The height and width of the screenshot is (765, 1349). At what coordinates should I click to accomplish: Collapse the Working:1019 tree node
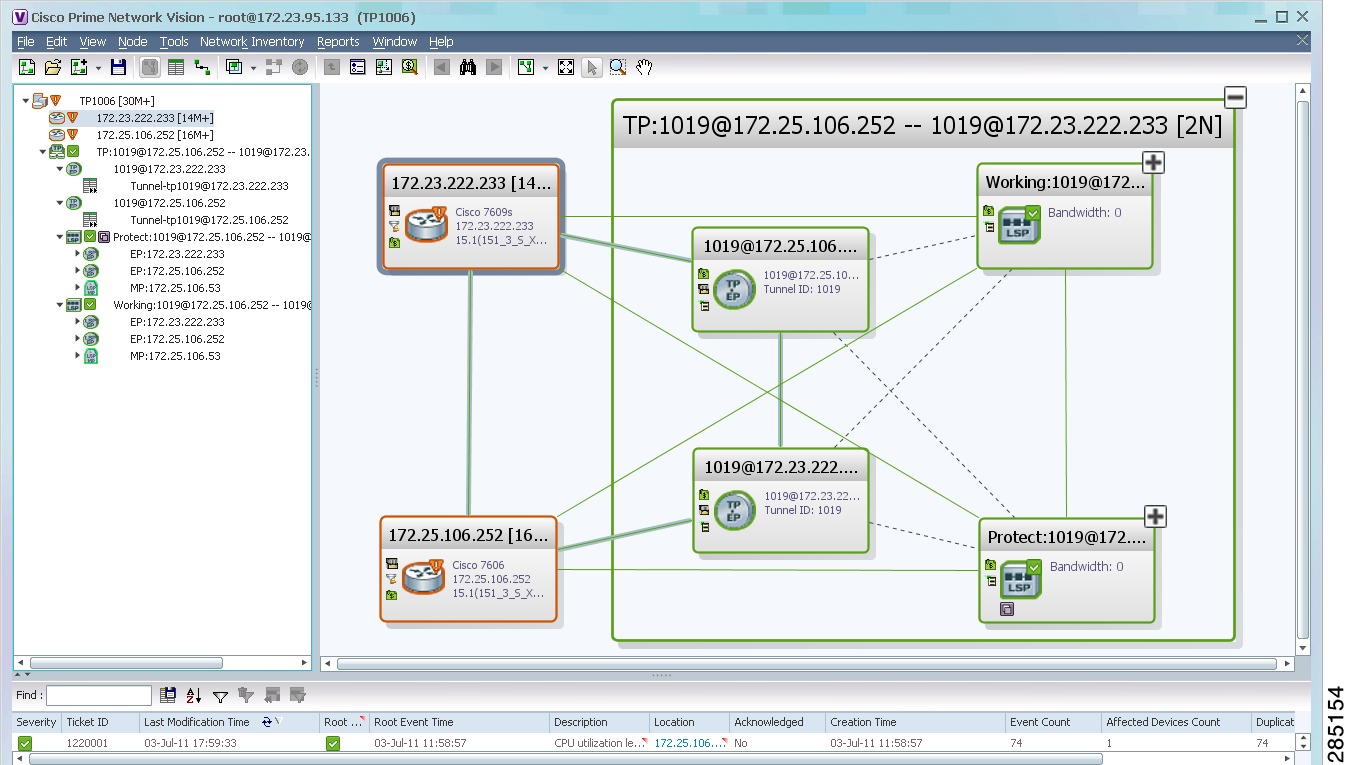pyautogui.click(x=60, y=305)
